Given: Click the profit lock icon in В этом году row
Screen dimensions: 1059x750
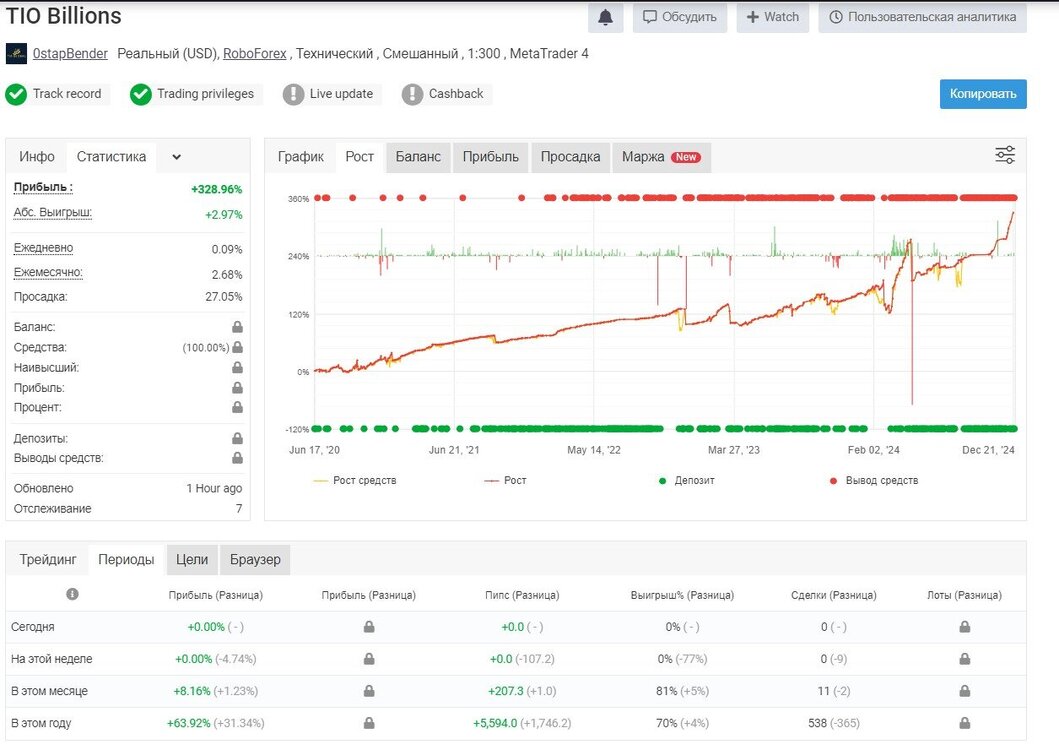Looking at the screenshot, I should (x=369, y=723).
